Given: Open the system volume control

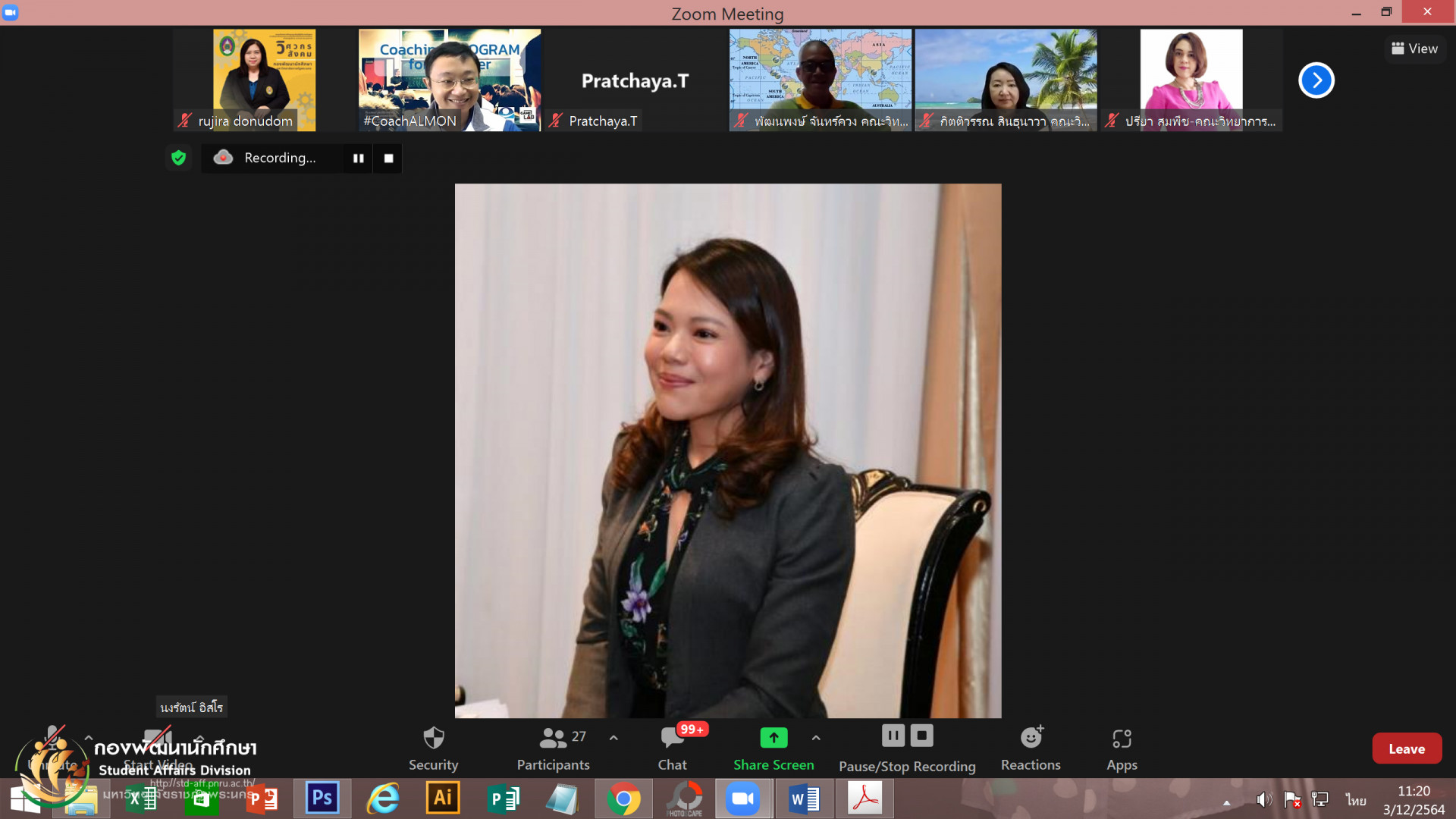Looking at the screenshot, I should [1263, 800].
